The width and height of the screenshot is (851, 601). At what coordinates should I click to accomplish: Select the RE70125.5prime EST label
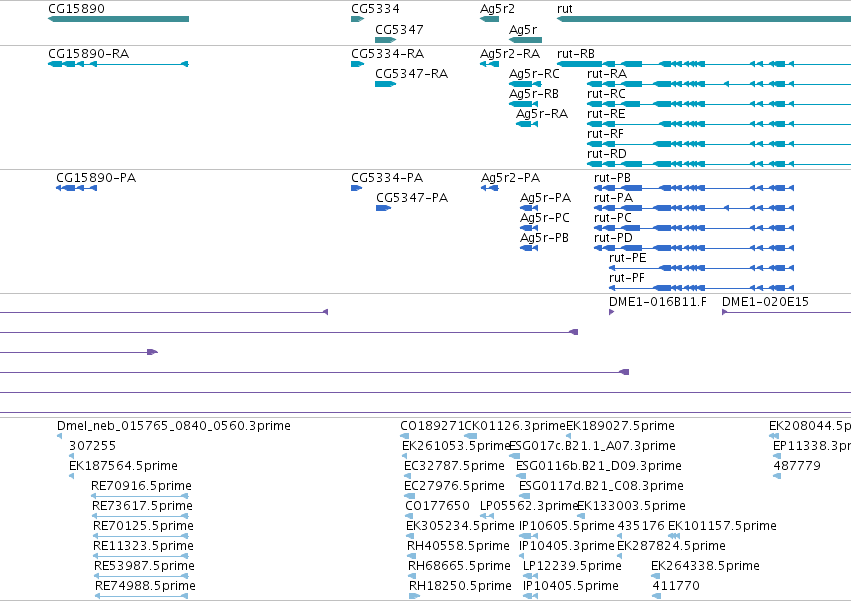coord(143,527)
